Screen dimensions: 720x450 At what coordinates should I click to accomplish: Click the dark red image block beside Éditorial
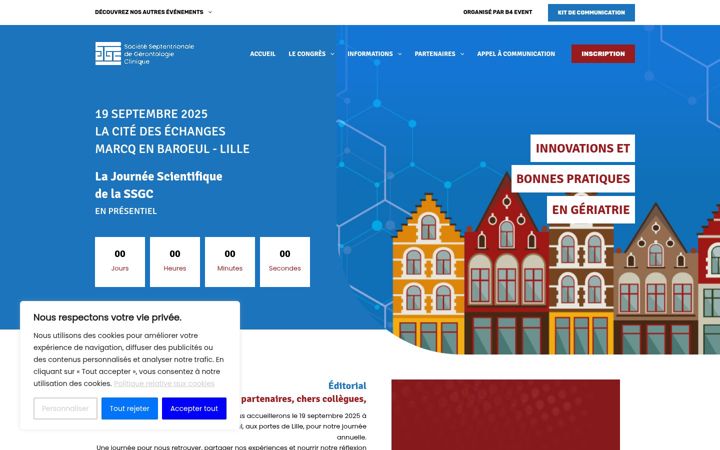click(x=506, y=415)
